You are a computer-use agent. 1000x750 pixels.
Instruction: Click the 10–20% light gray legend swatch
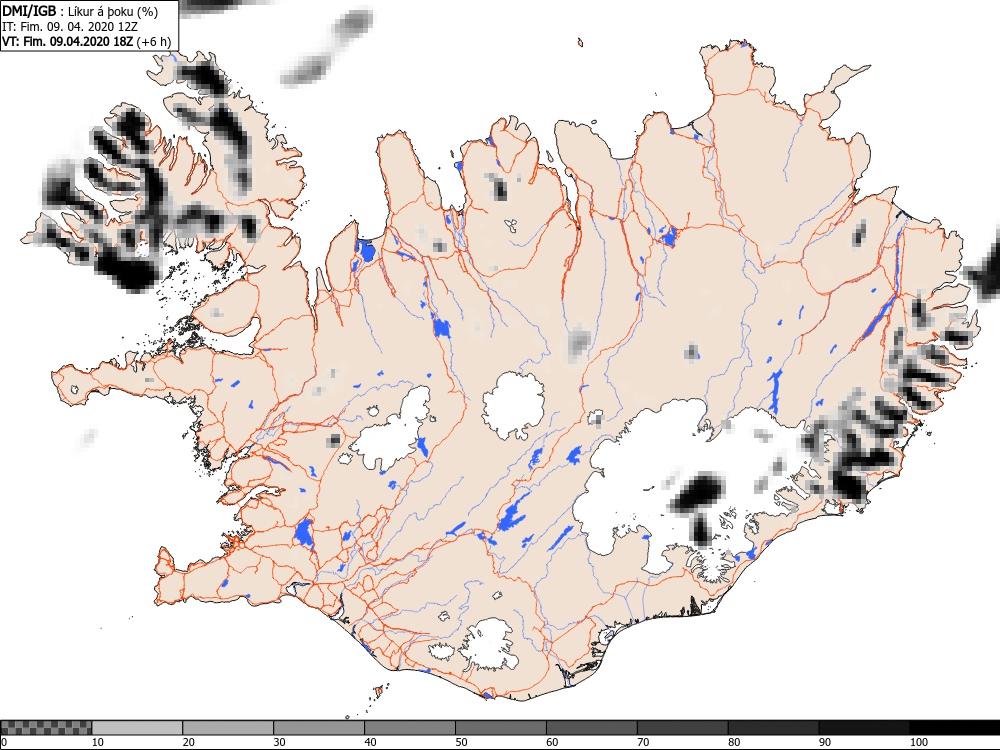coord(137,728)
